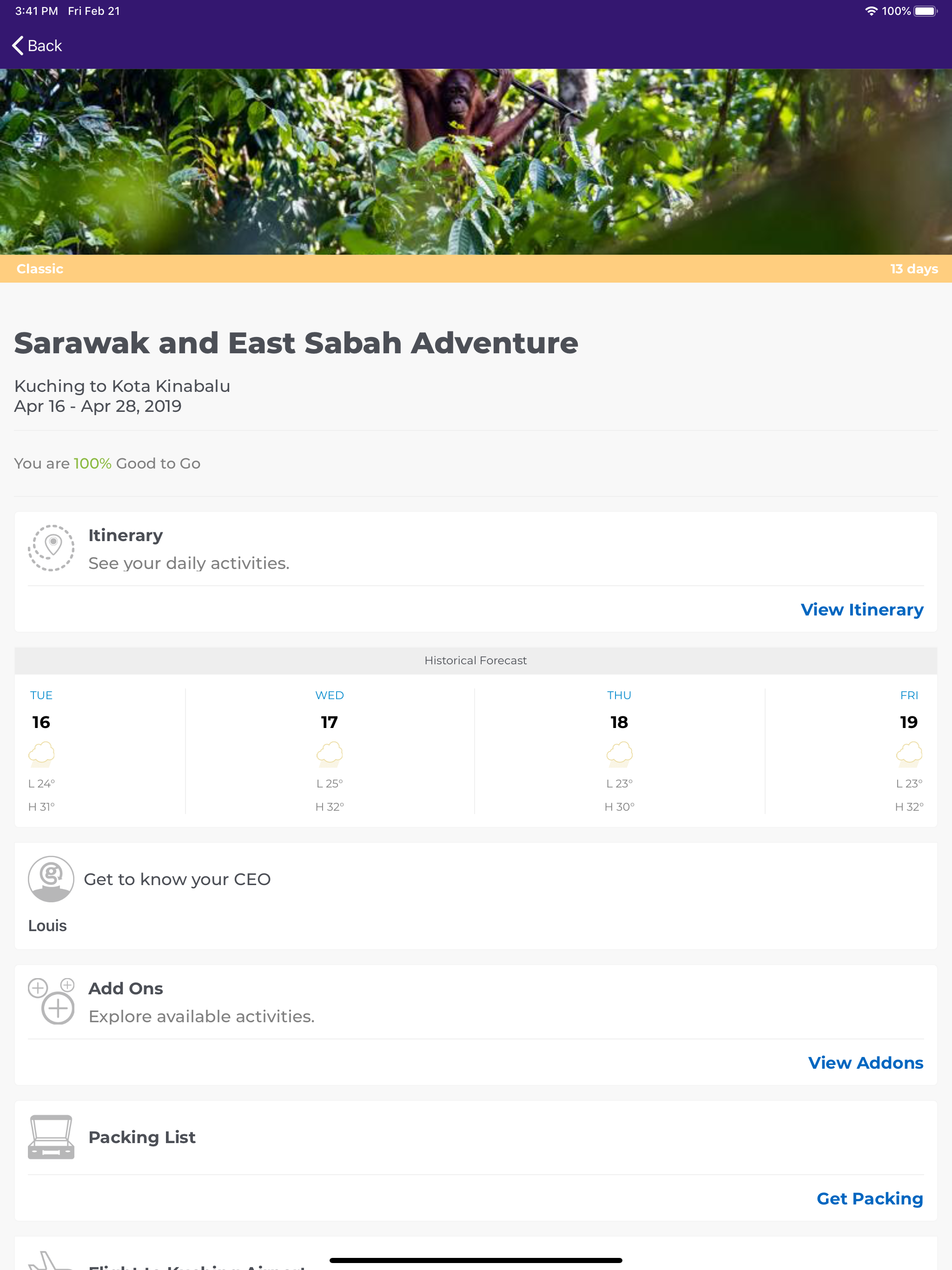Tap the Get Packing link
The height and width of the screenshot is (1270, 952).
pyautogui.click(x=869, y=1198)
